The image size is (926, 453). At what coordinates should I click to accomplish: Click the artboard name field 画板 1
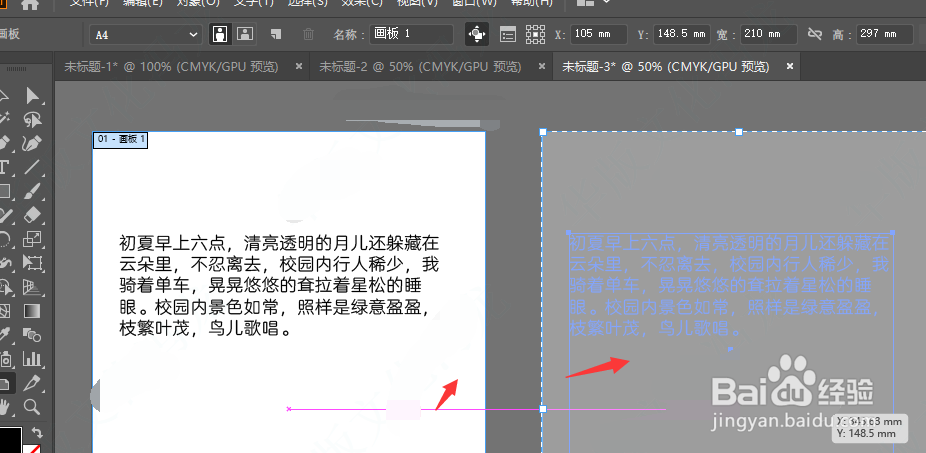click(411, 34)
